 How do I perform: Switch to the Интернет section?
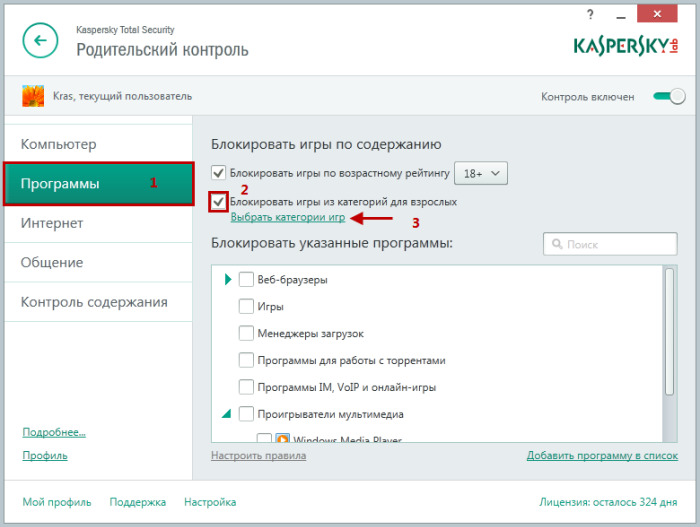click(x=98, y=223)
